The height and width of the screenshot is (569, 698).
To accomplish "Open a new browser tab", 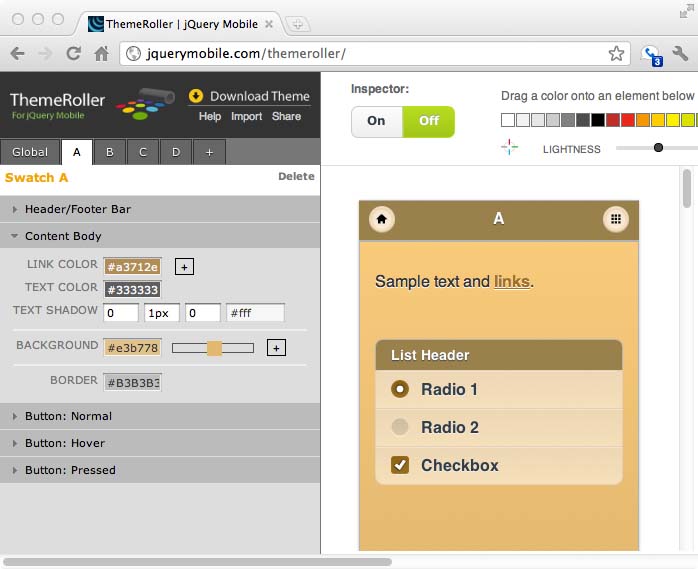I will [297, 24].
